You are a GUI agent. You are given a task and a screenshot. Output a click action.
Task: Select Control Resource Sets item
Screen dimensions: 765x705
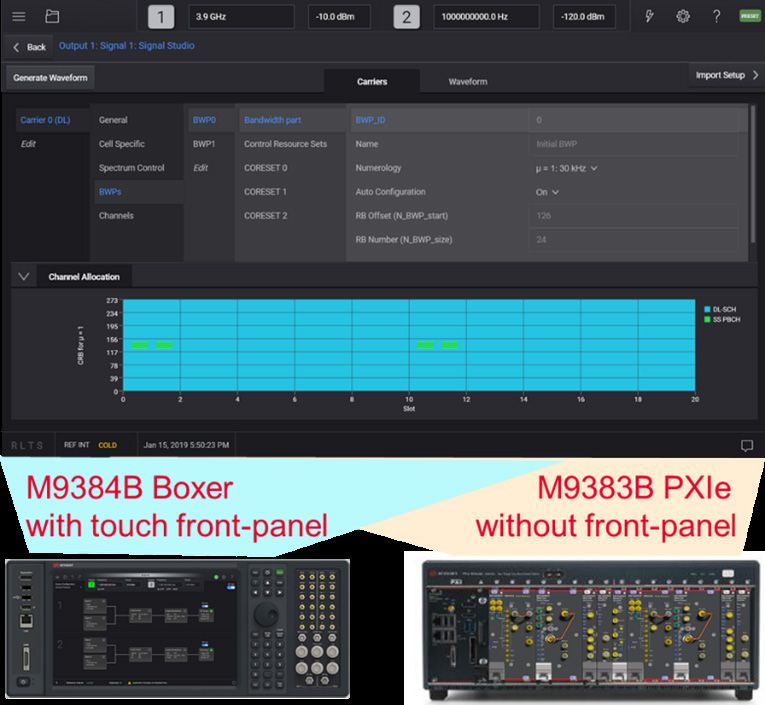point(292,144)
